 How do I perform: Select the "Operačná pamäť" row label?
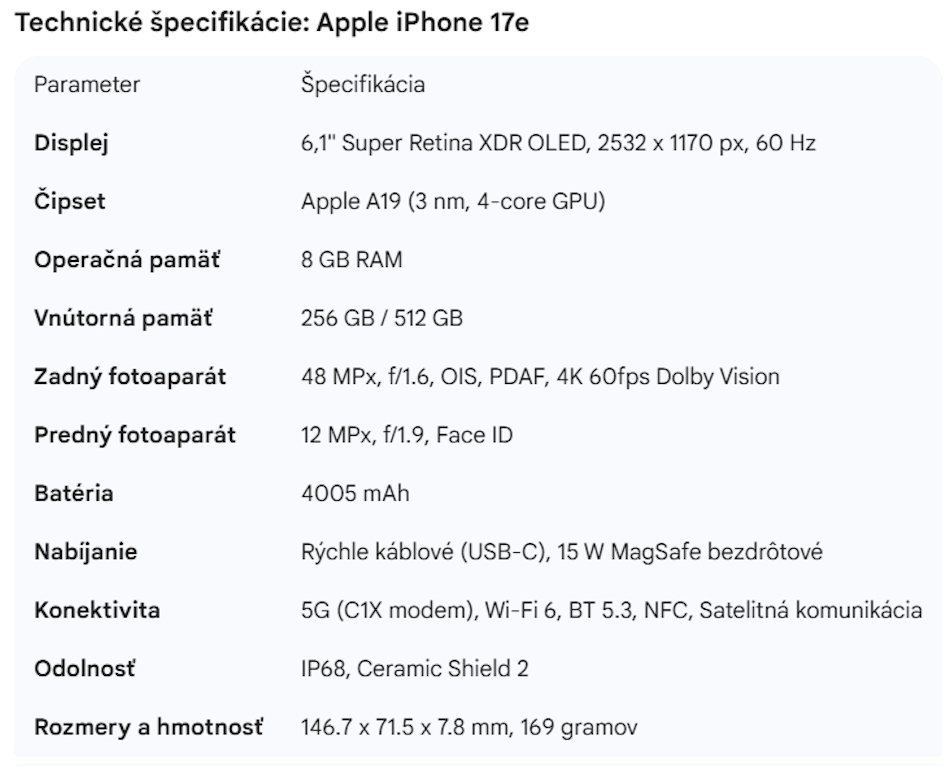127,260
